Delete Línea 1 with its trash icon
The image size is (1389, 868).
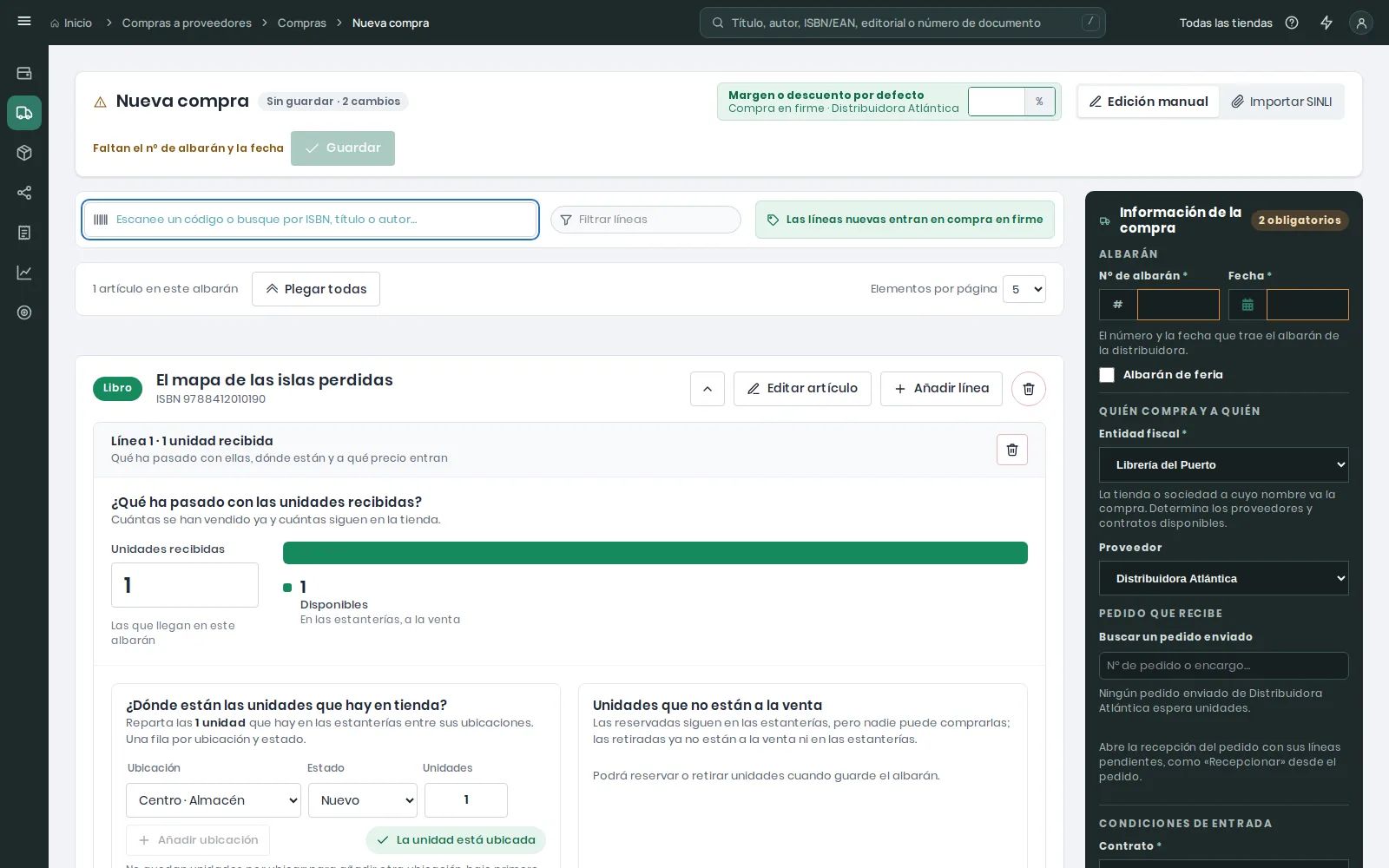point(1012,450)
